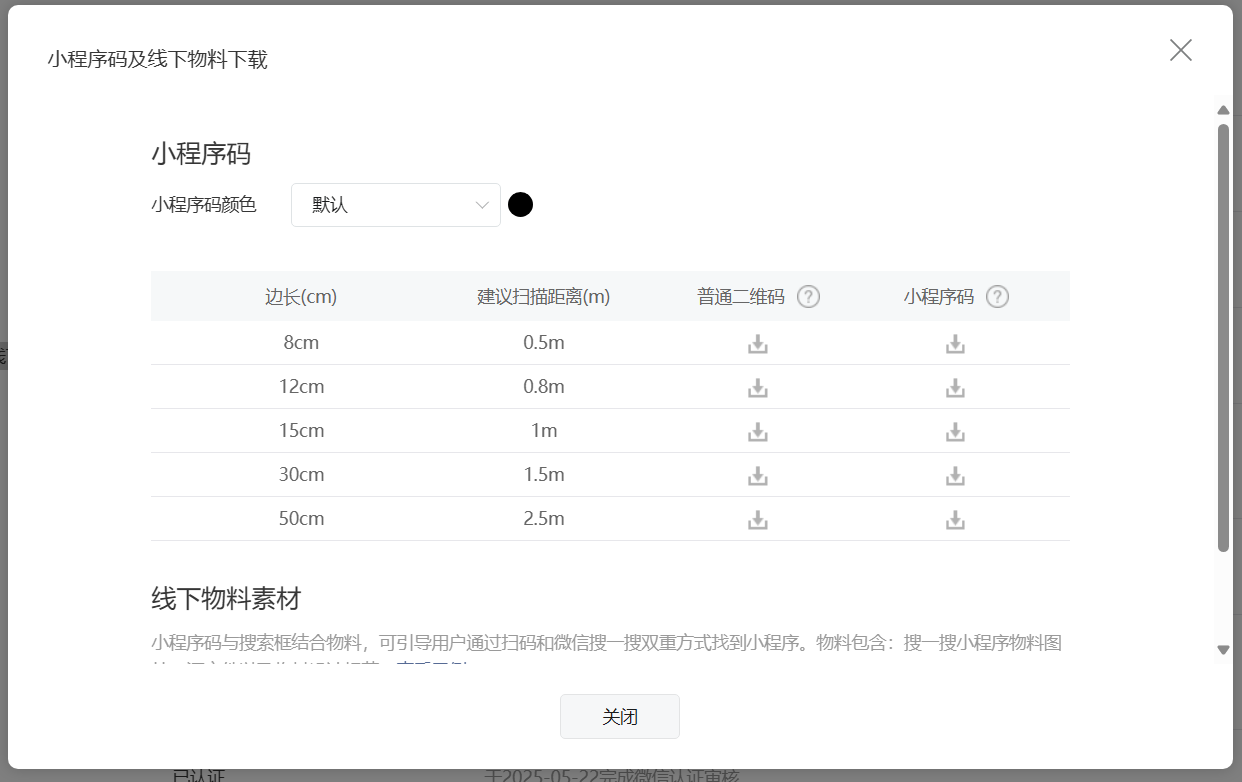Download the 8cm 普通二维码
Image resolution: width=1242 pixels, height=782 pixels.
pos(758,344)
